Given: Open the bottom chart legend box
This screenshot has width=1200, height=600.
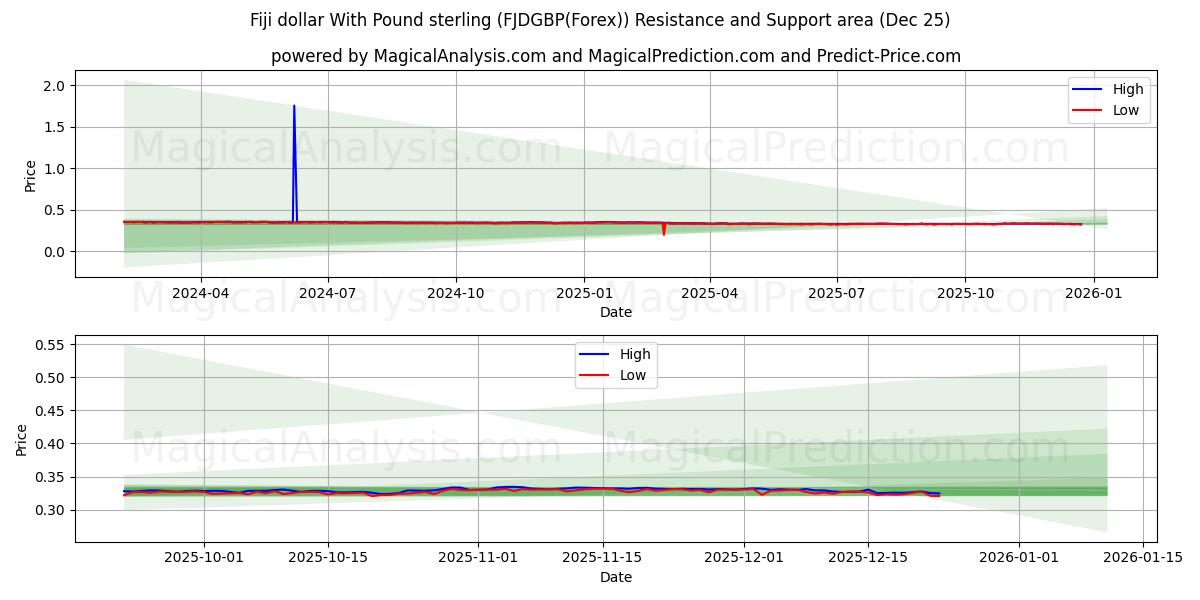Looking at the screenshot, I should tap(615, 364).
